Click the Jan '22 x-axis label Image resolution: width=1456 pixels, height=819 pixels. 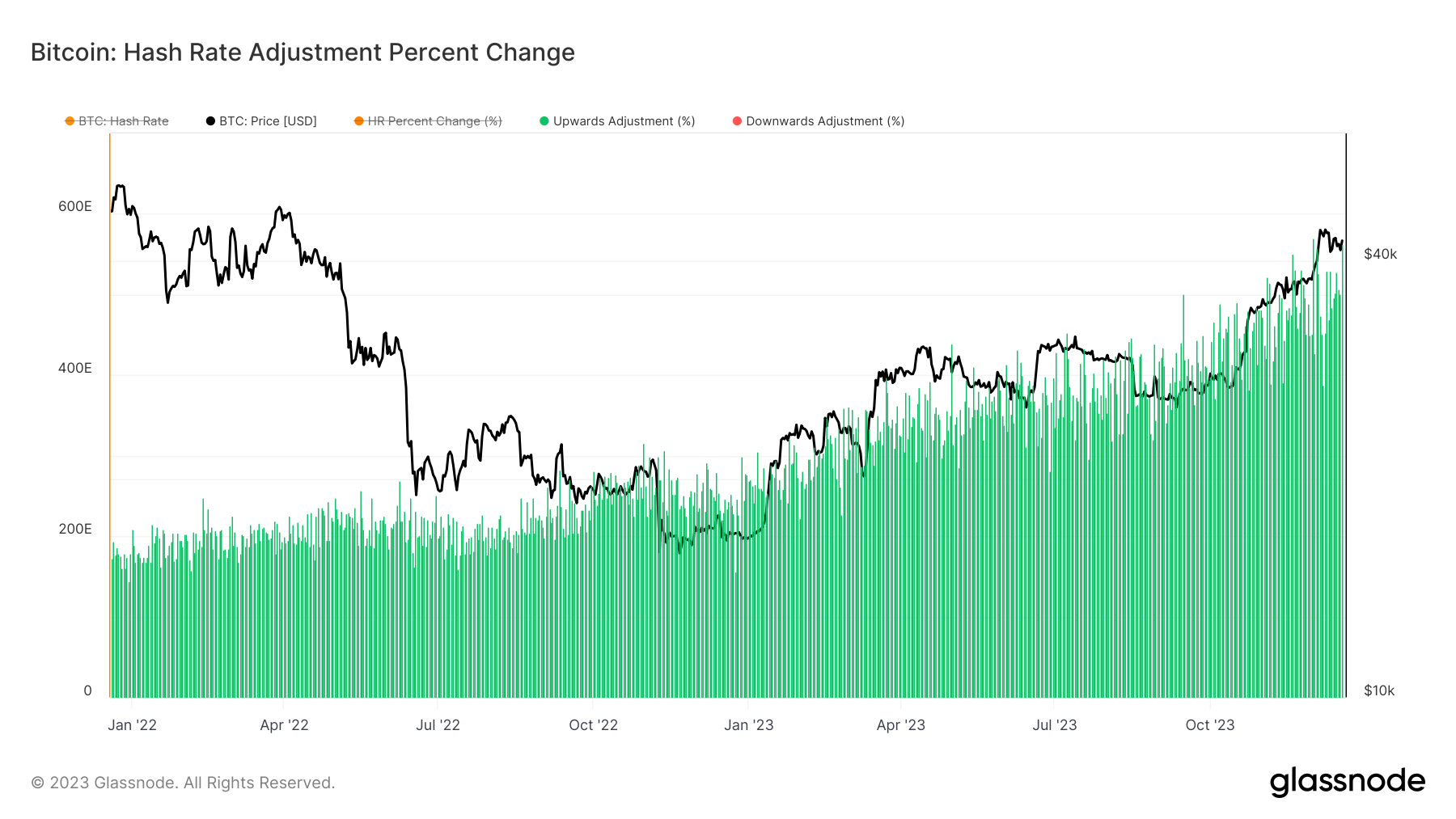[133, 725]
